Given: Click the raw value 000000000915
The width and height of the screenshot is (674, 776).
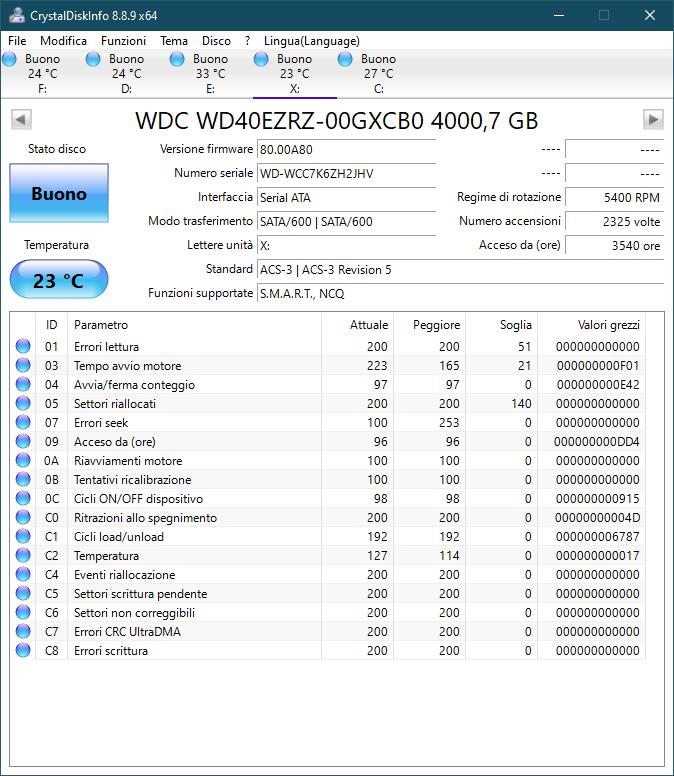Looking at the screenshot, I should click(x=597, y=498).
